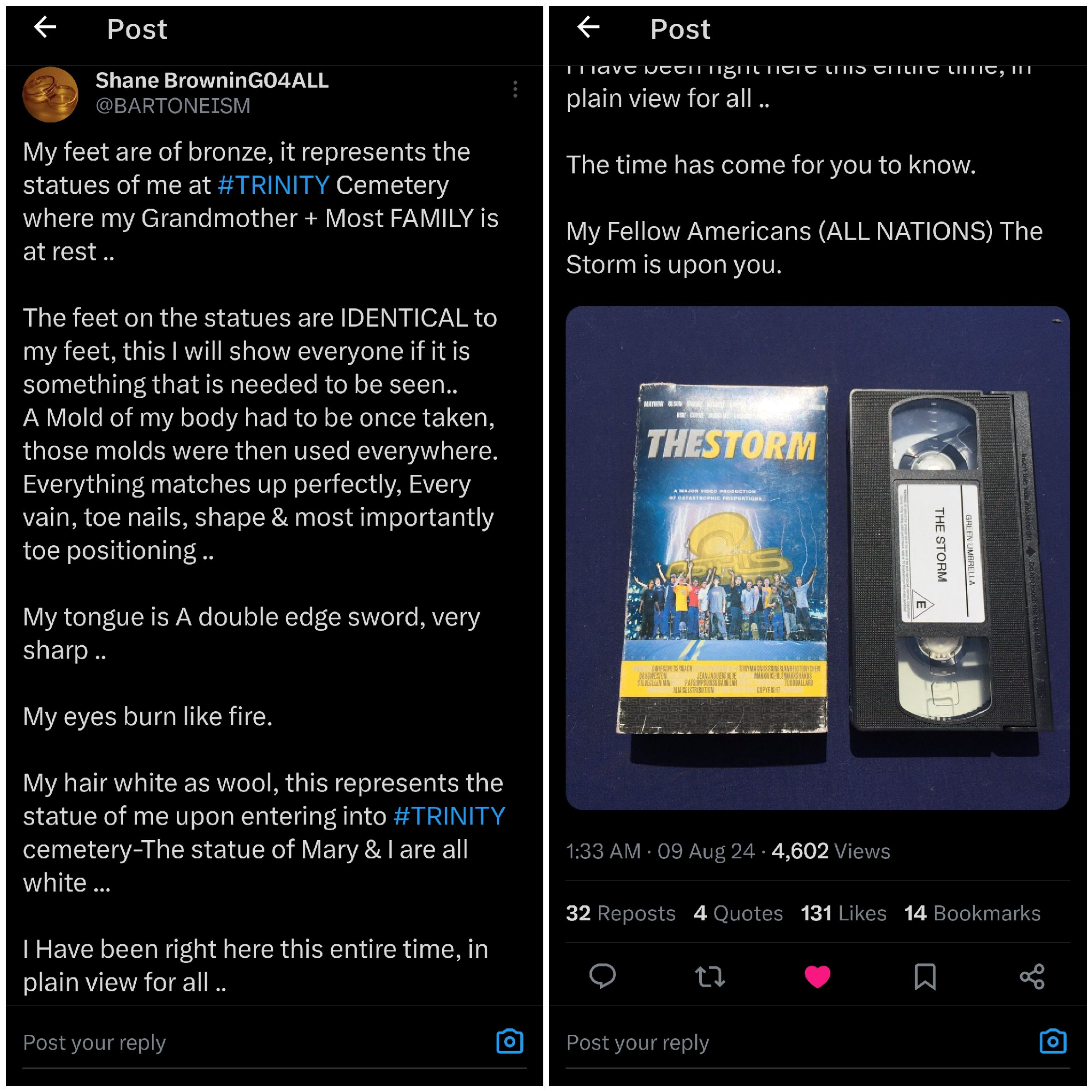Viewport: 1092px width, 1092px height.
Task: Tap the repost arrows icon
Action: point(709,976)
